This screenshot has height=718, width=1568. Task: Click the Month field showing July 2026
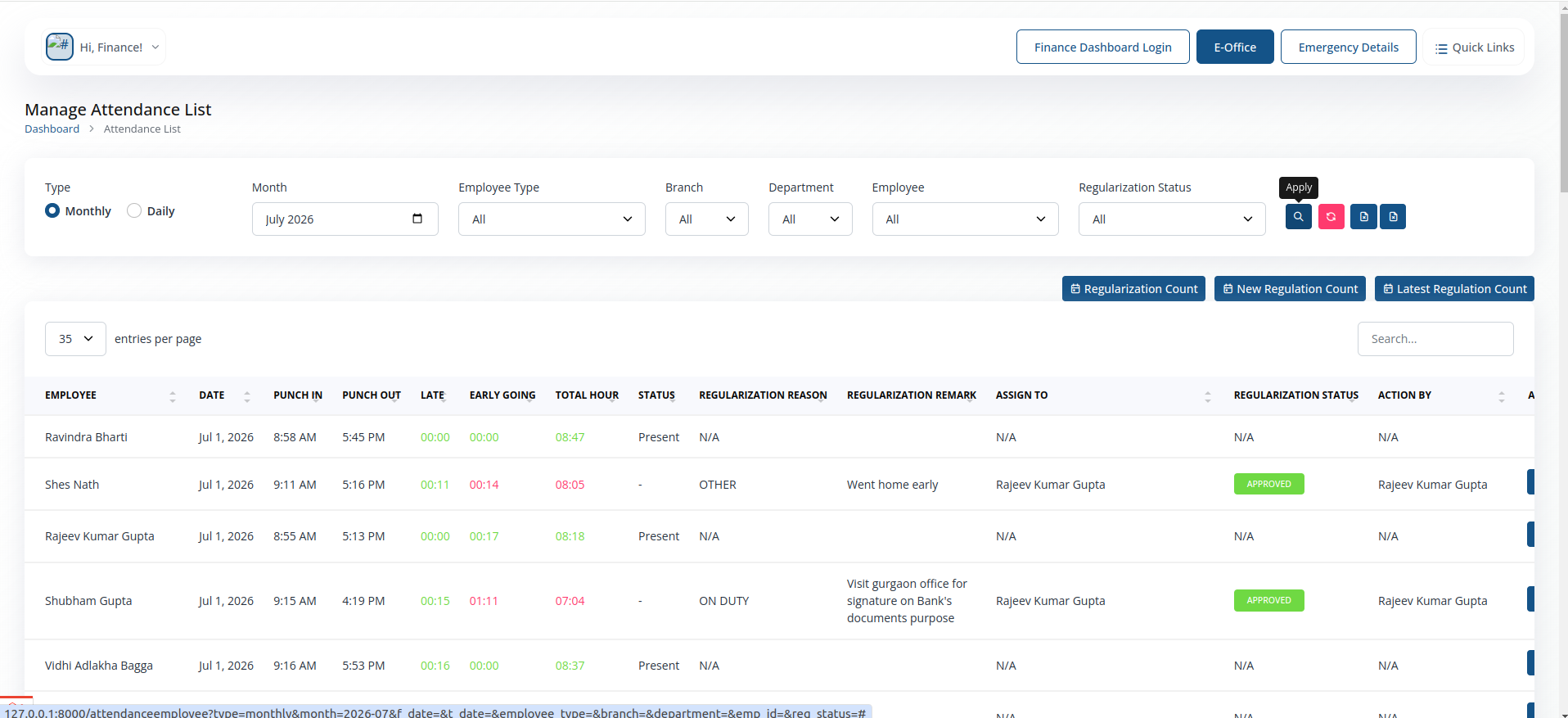click(345, 219)
